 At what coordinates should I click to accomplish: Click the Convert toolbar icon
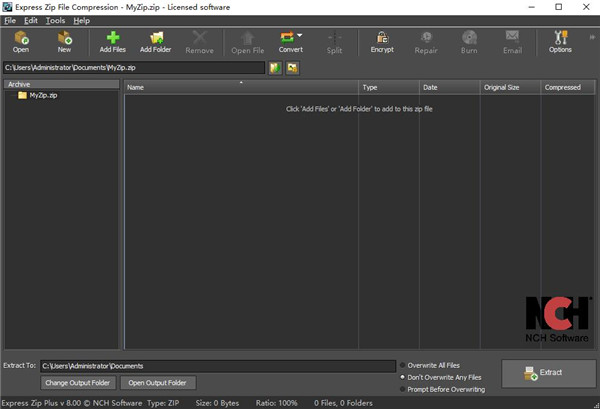tap(291, 41)
